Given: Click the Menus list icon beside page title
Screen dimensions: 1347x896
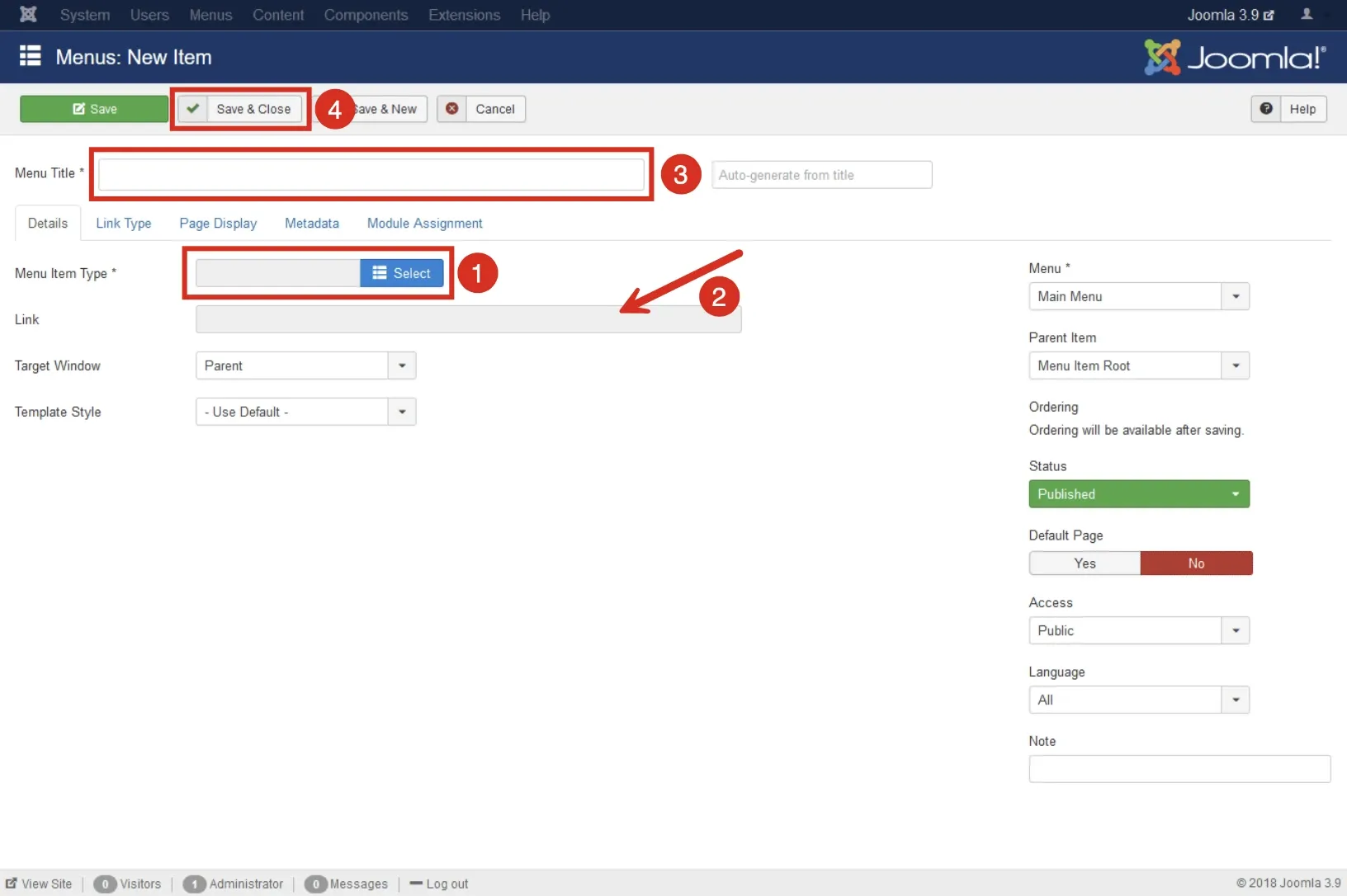Looking at the screenshot, I should coord(31,55).
